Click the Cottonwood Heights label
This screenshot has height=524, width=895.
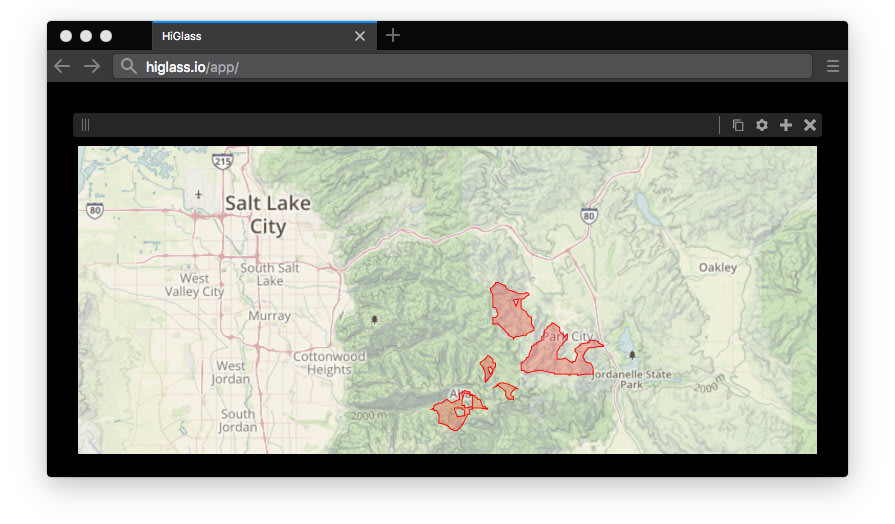tap(329, 363)
